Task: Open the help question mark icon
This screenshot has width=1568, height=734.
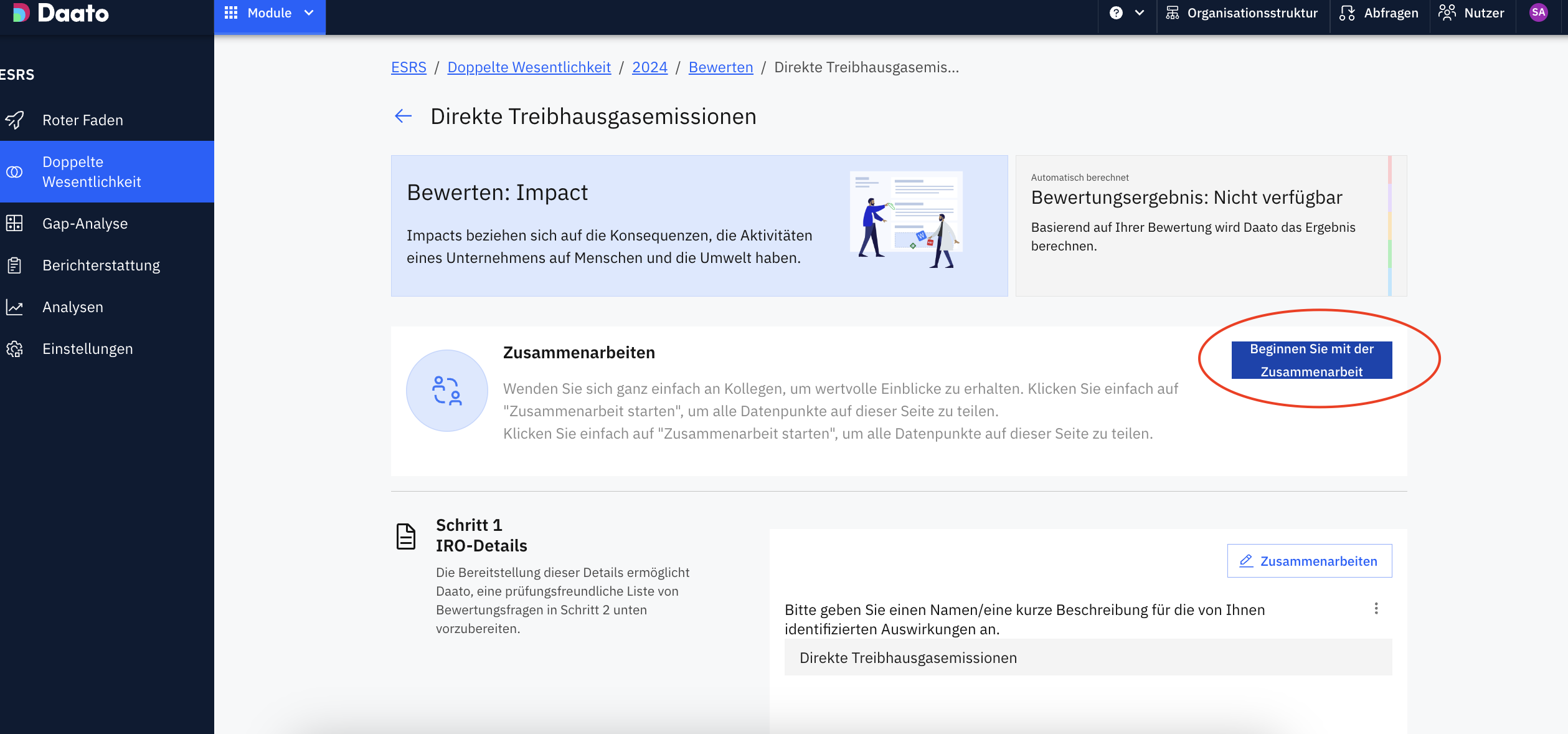Action: pos(1116,13)
